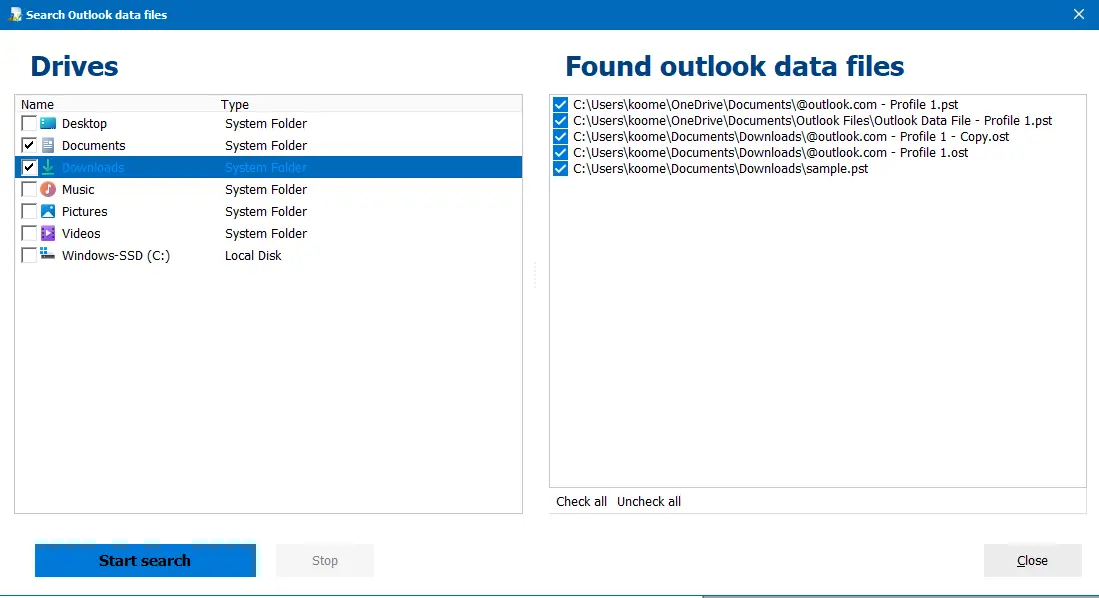The height and width of the screenshot is (598, 1099).
Task: Uncheck the @outlook.com - Profile 1.ost entry
Action: click(560, 152)
